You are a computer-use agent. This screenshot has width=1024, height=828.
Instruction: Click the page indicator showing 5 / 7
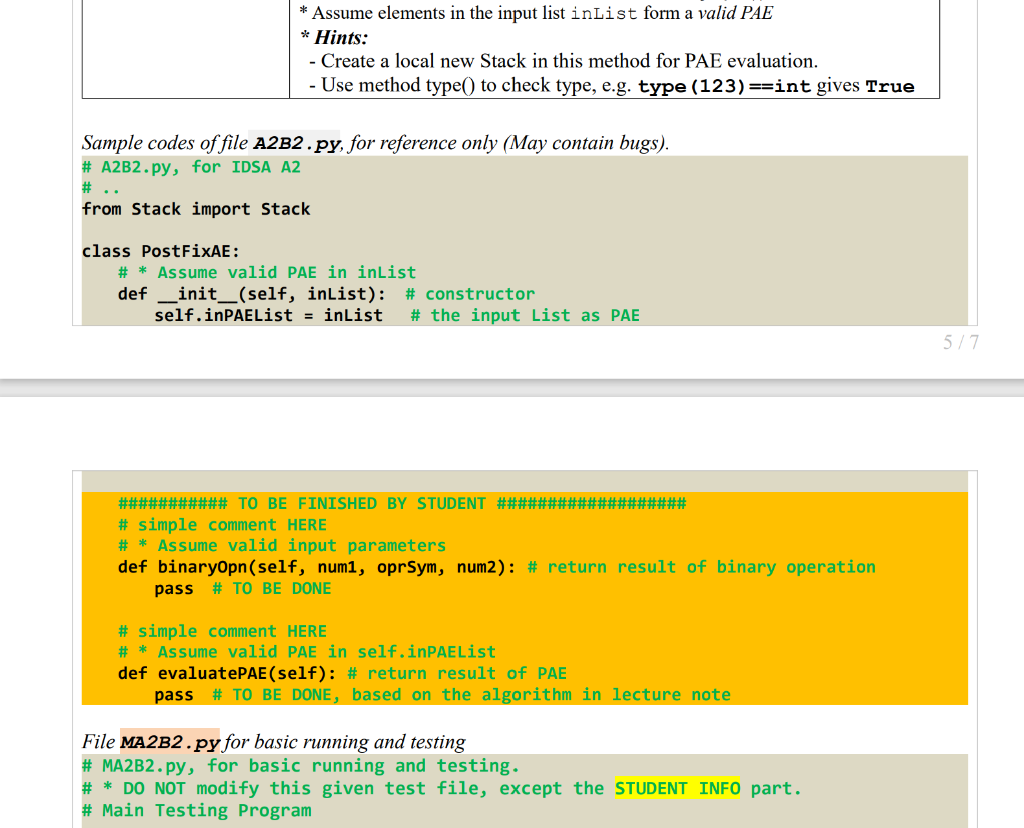coord(962,341)
